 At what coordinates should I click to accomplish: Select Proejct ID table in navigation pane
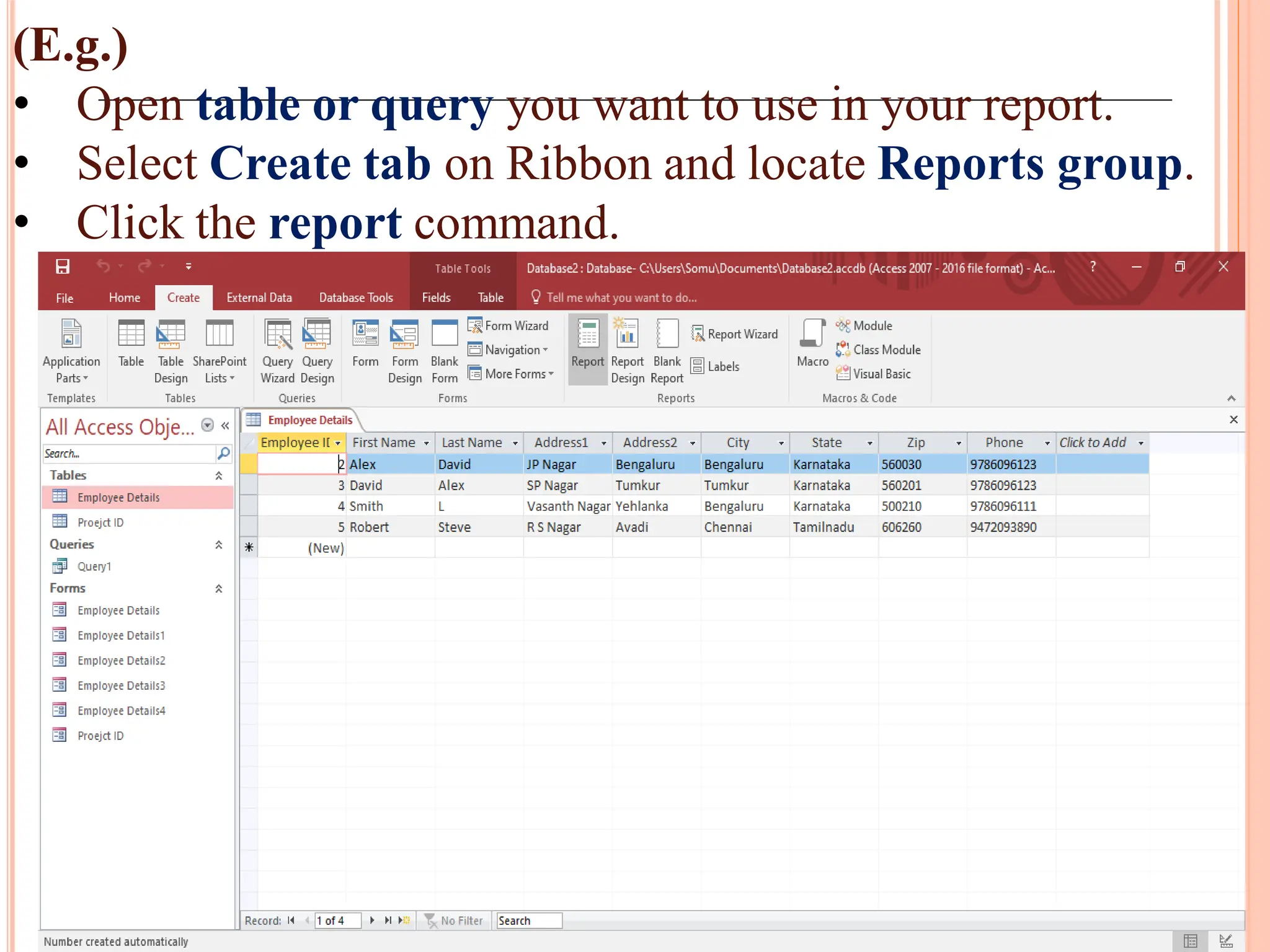click(138, 522)
